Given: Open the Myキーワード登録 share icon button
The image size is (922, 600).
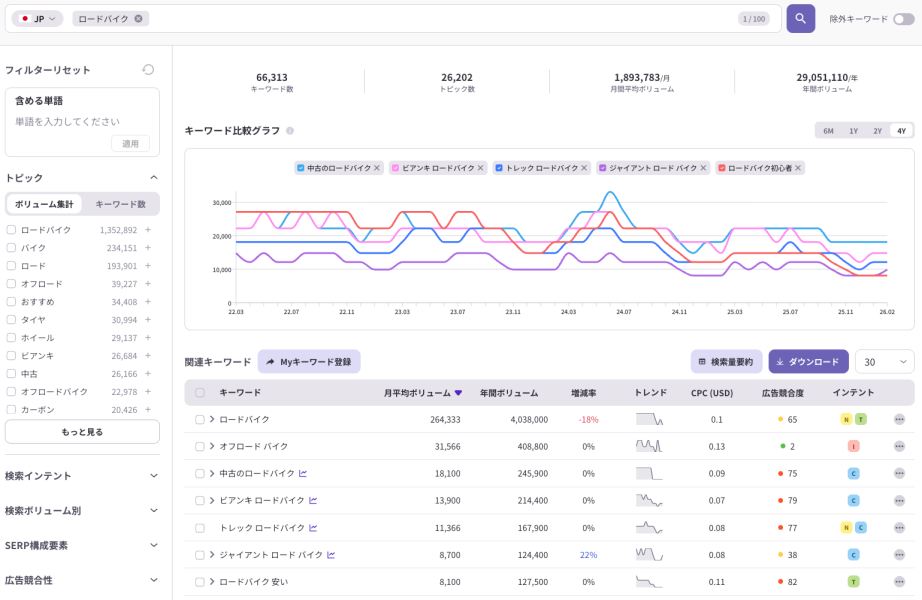Looking at the screenshot, I should click(x=269, y=361).
